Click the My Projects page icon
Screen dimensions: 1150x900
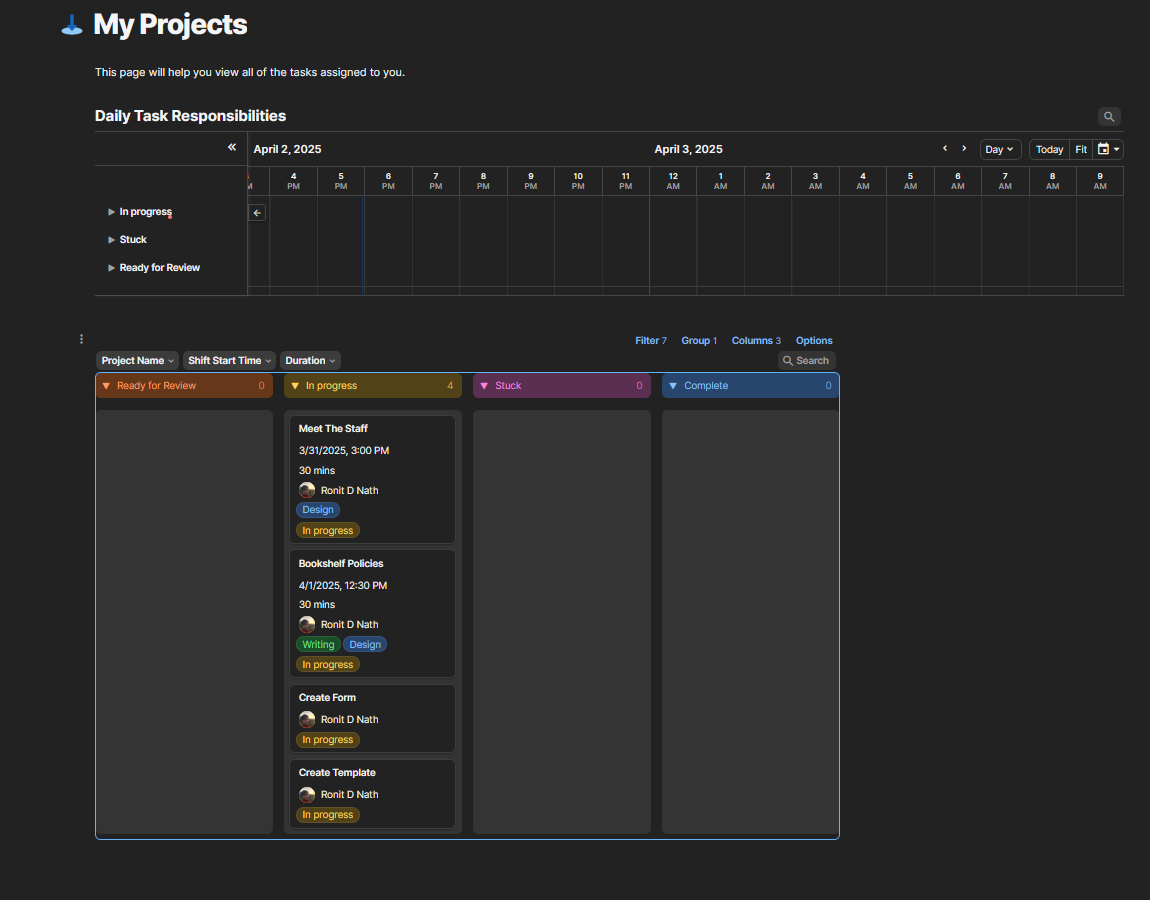(72, 25)
